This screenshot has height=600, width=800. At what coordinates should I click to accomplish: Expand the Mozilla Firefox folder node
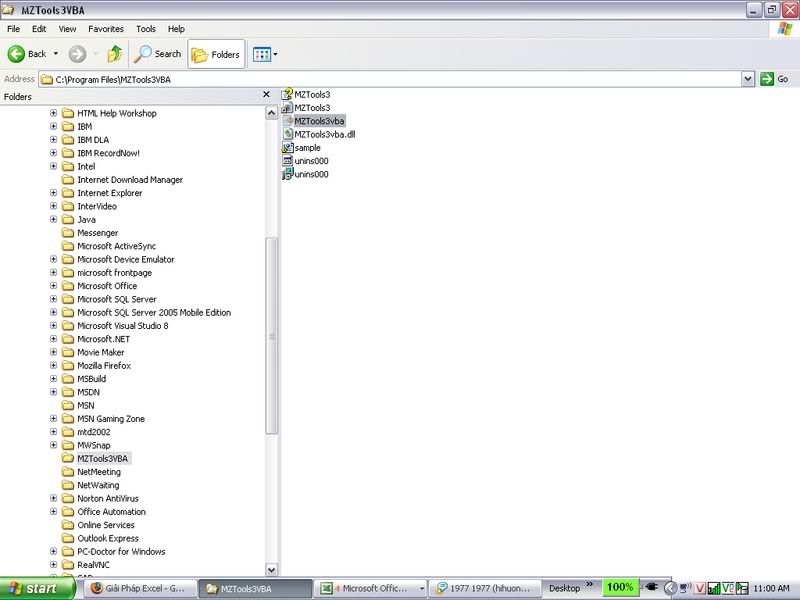pos(54,365)
